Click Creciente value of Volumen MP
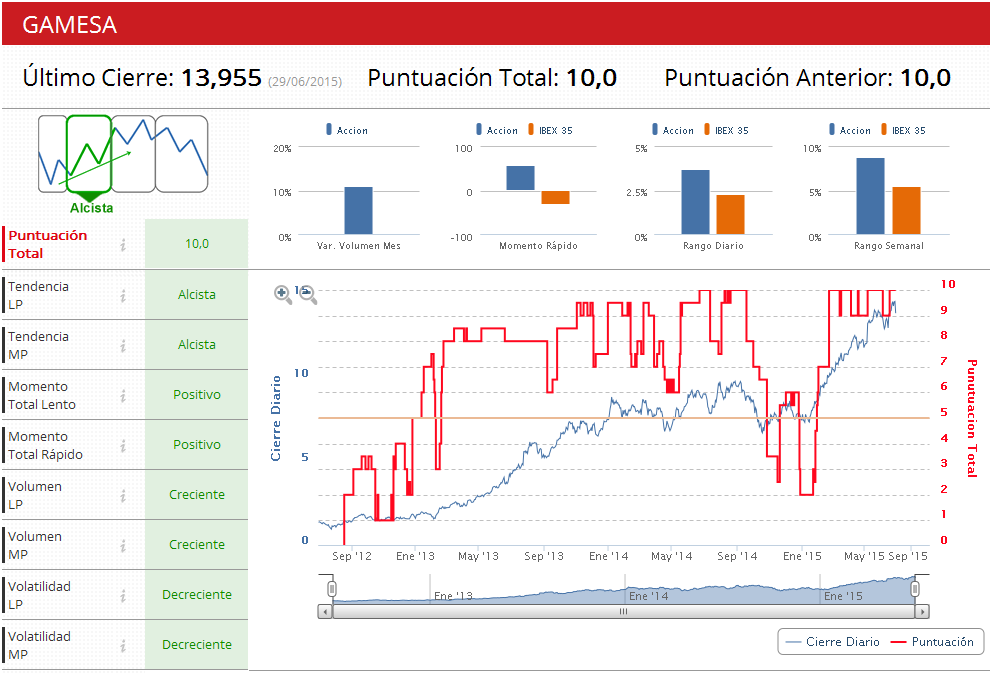 coord(197,545)
